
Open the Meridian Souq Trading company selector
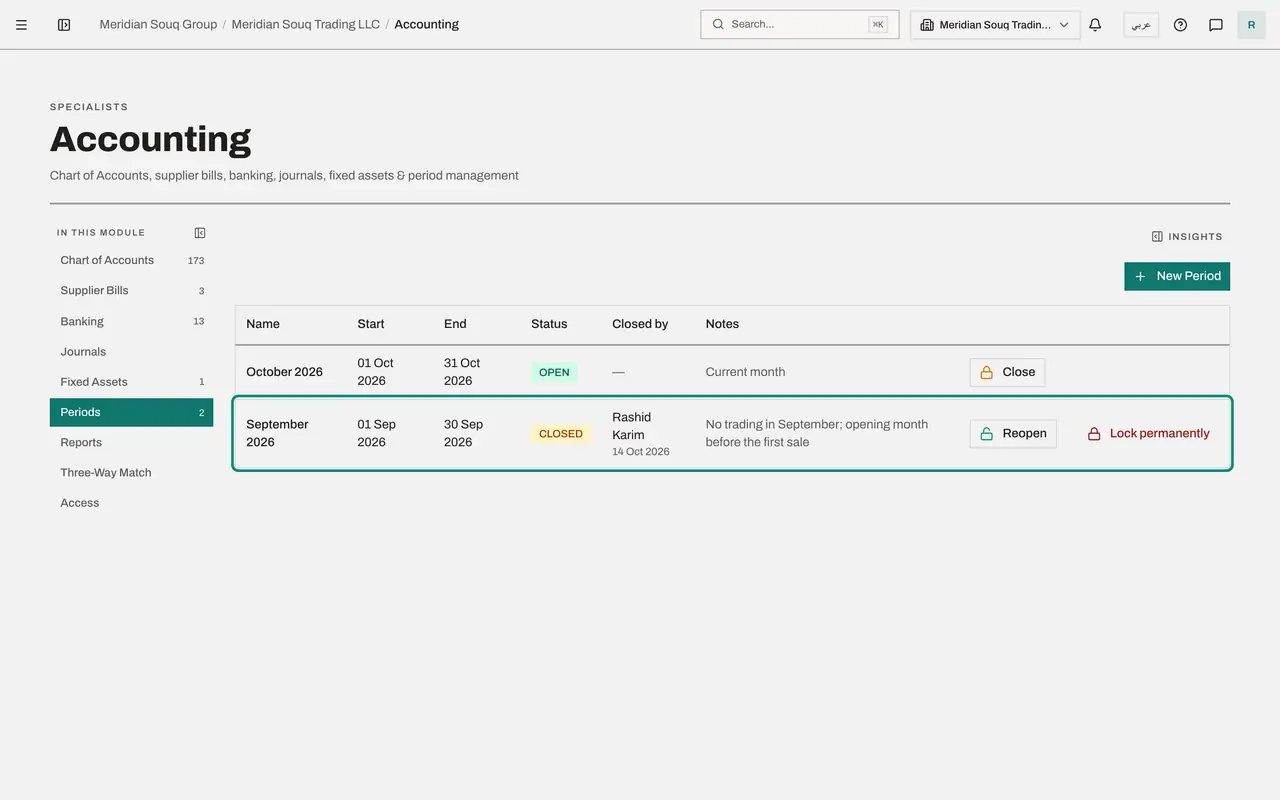(995, 25)
